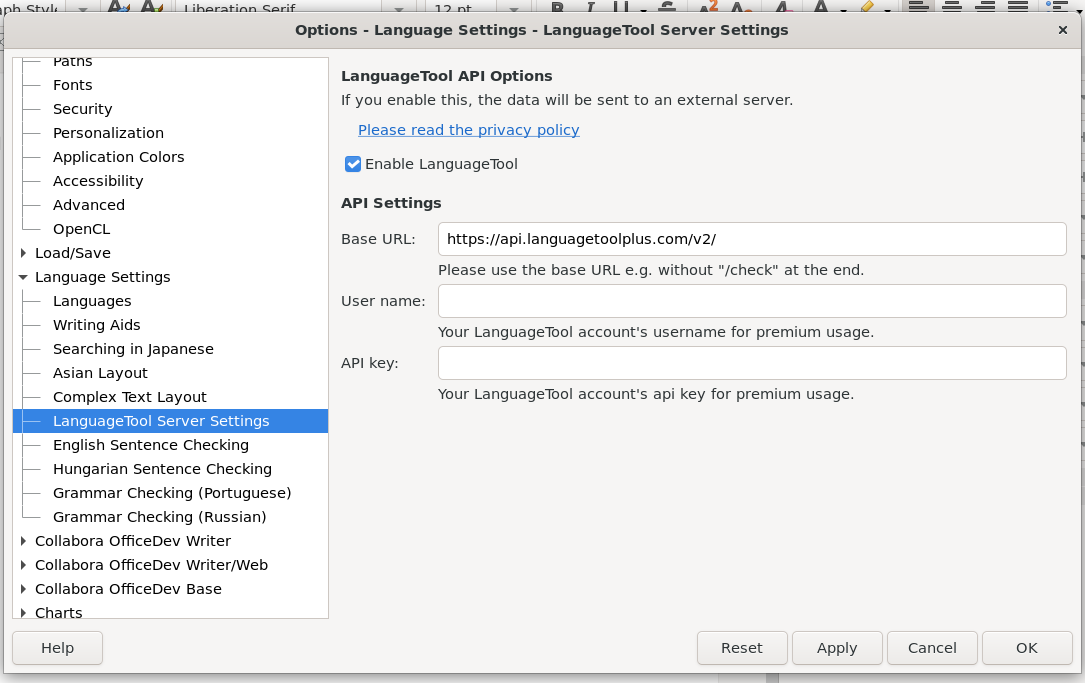Focus the API key input field
Screen dimensions: 1085x683
(751, 363)
